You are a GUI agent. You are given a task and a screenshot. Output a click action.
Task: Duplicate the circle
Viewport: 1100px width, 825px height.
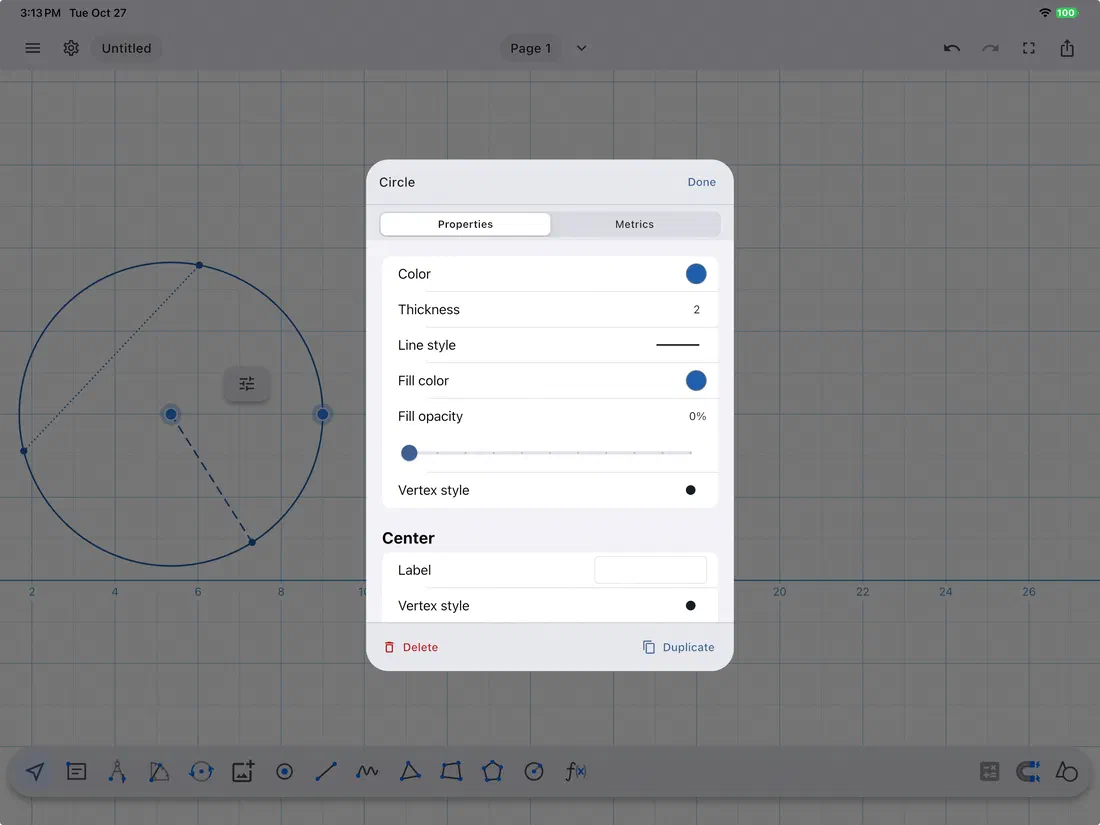[x=678, y=648]
